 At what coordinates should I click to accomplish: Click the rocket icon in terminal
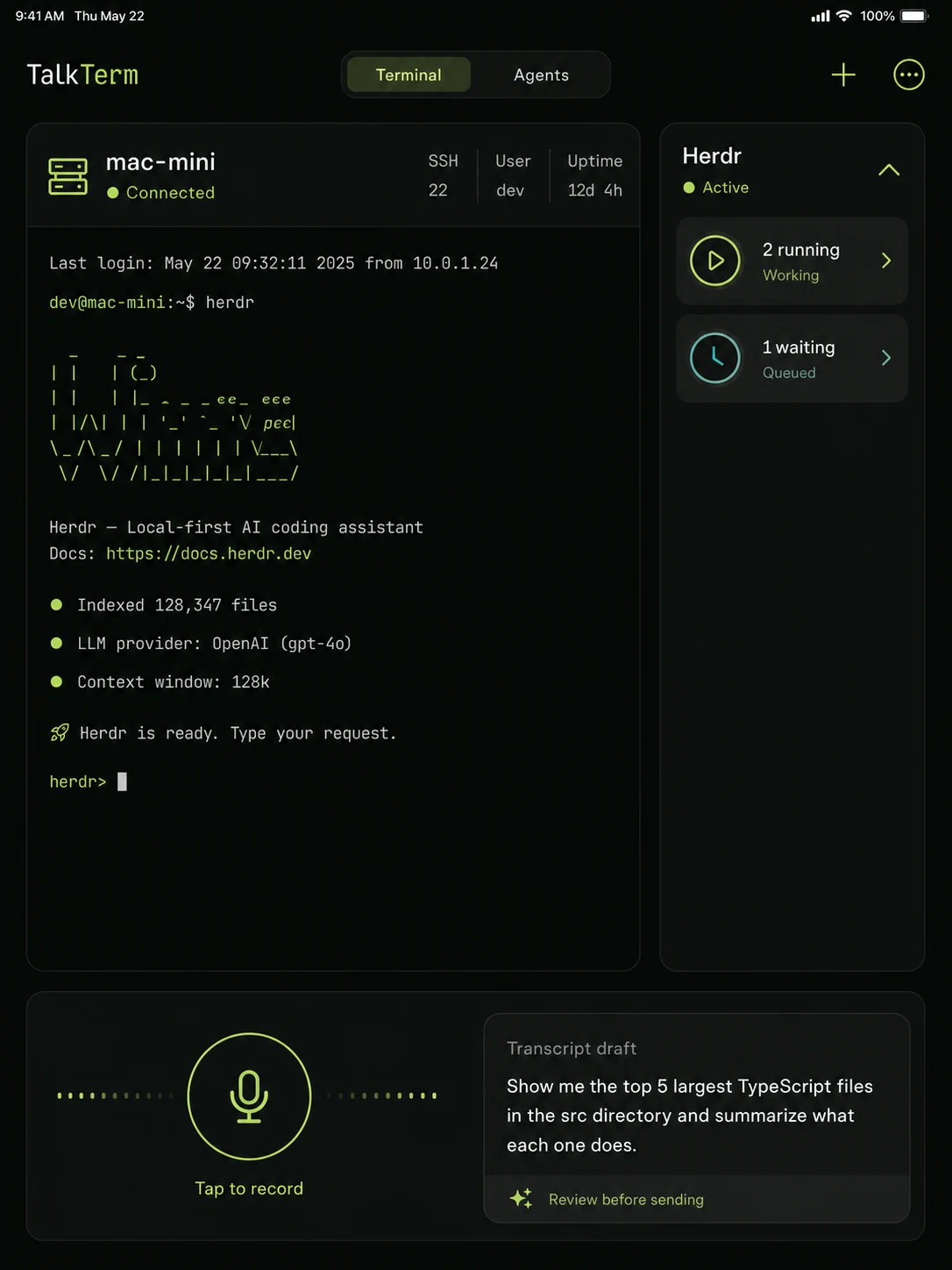(x=60, y=732)
